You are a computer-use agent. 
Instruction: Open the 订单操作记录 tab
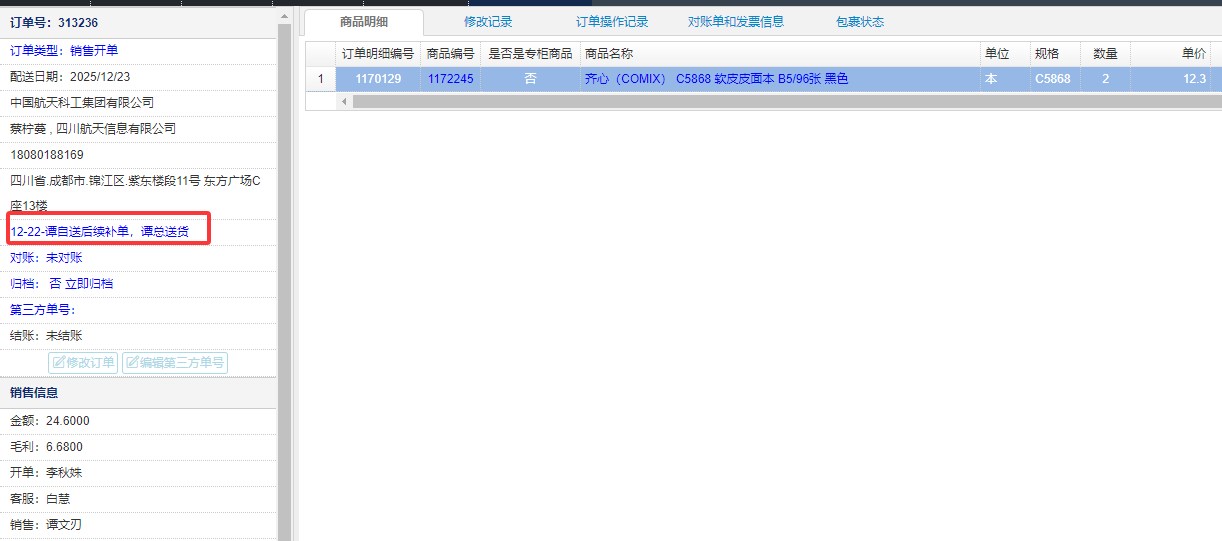(x=612, y=22)
